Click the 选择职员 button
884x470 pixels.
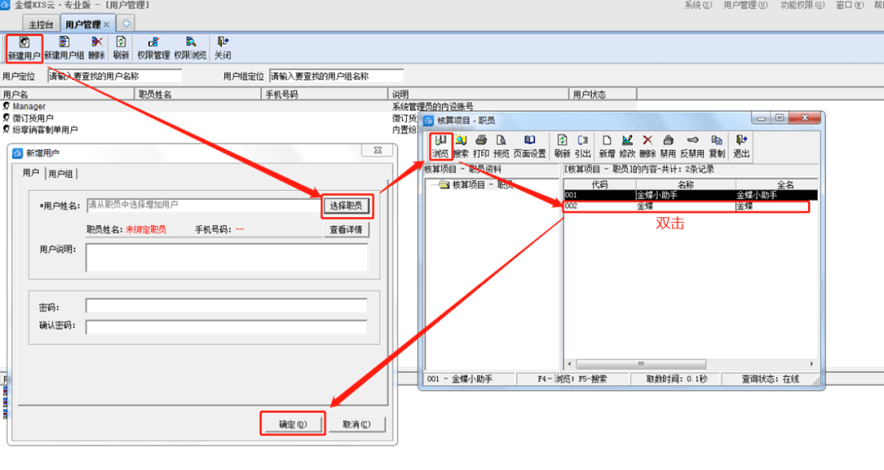(x=346, y=206)
